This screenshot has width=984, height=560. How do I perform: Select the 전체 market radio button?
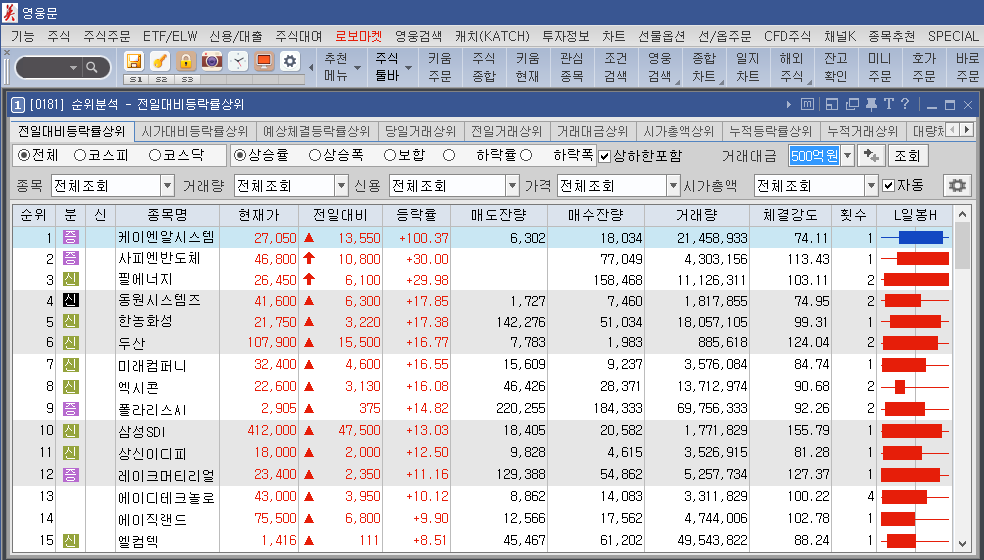pos(24,155)
